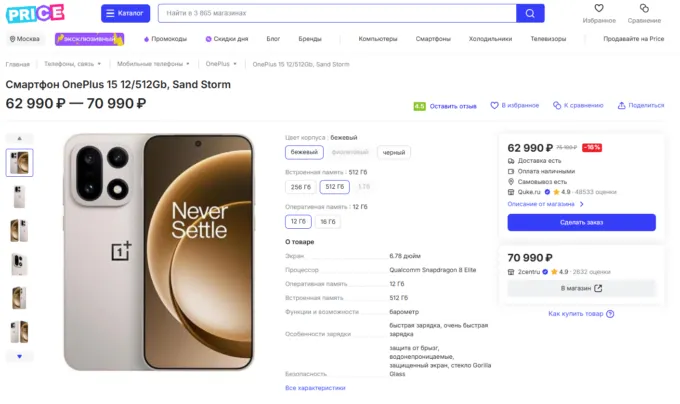This screenshot has width=680, height=404.
Task: Click the Share icon link
Action: [x=641, y=105]
